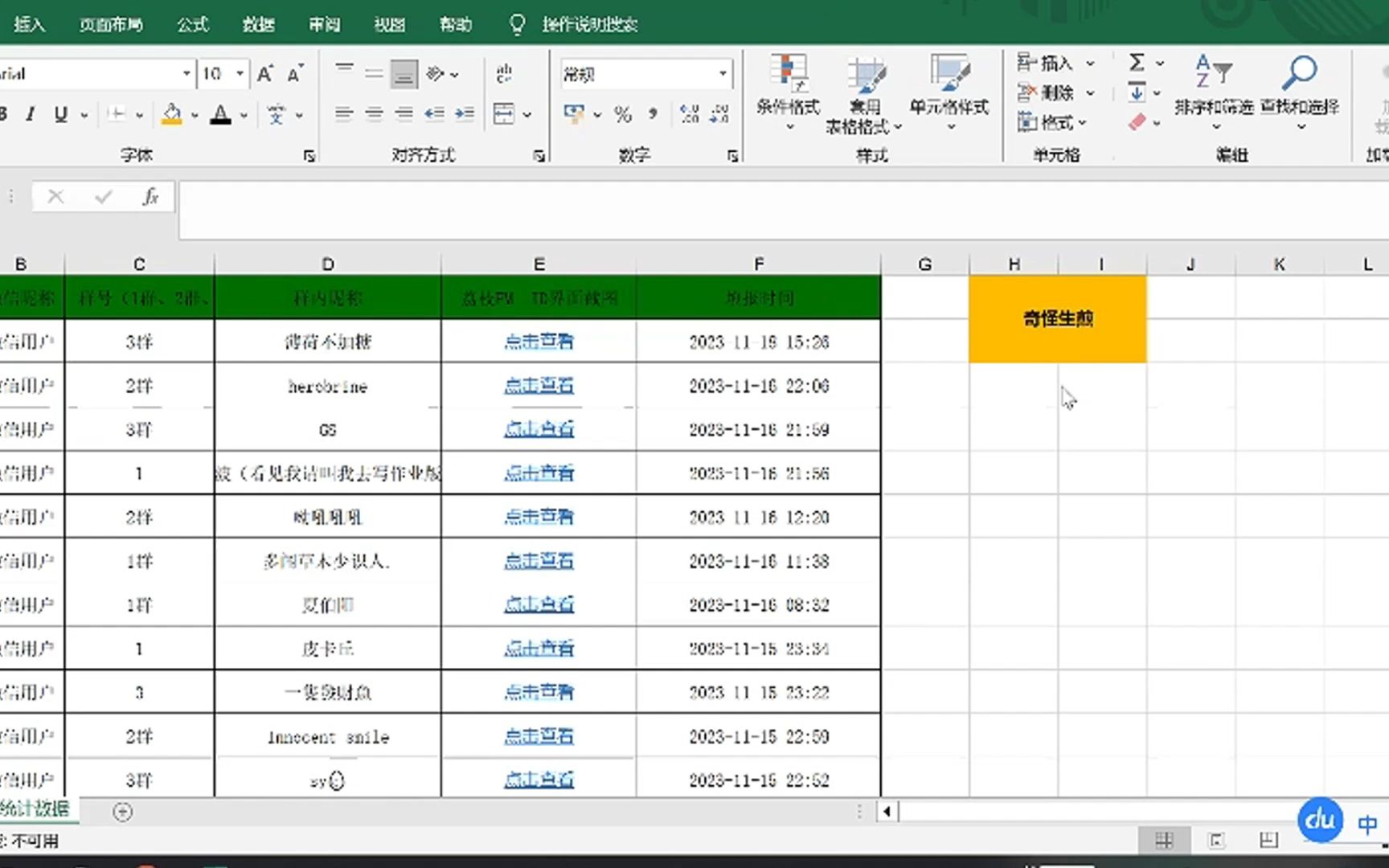
Task: Open Font settings dialog launcher
Action: [x=309, y=156]
